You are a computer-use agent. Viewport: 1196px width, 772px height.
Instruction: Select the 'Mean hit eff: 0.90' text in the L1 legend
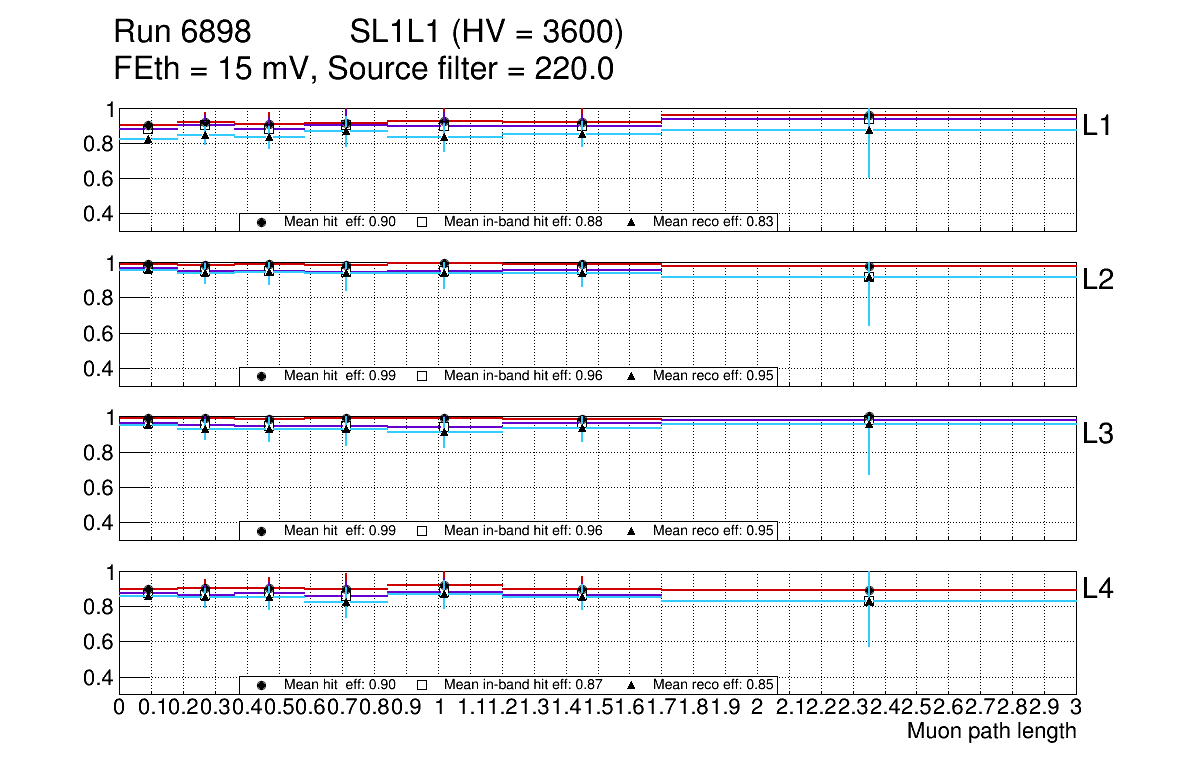(x=340, y=222)
